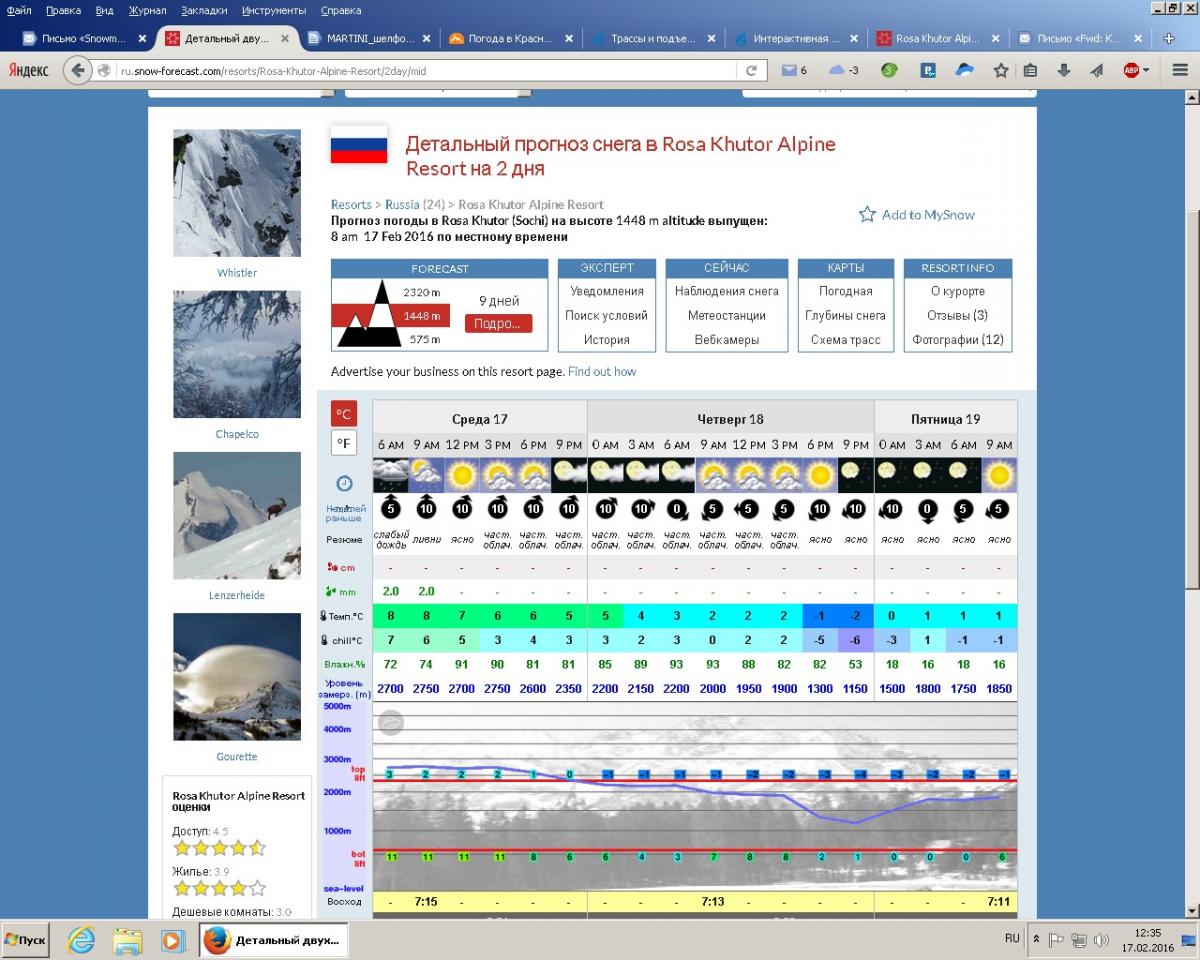Click the AdBlock Plus ABP icon
The image size is (1200, 960).
pos(1131,71)
